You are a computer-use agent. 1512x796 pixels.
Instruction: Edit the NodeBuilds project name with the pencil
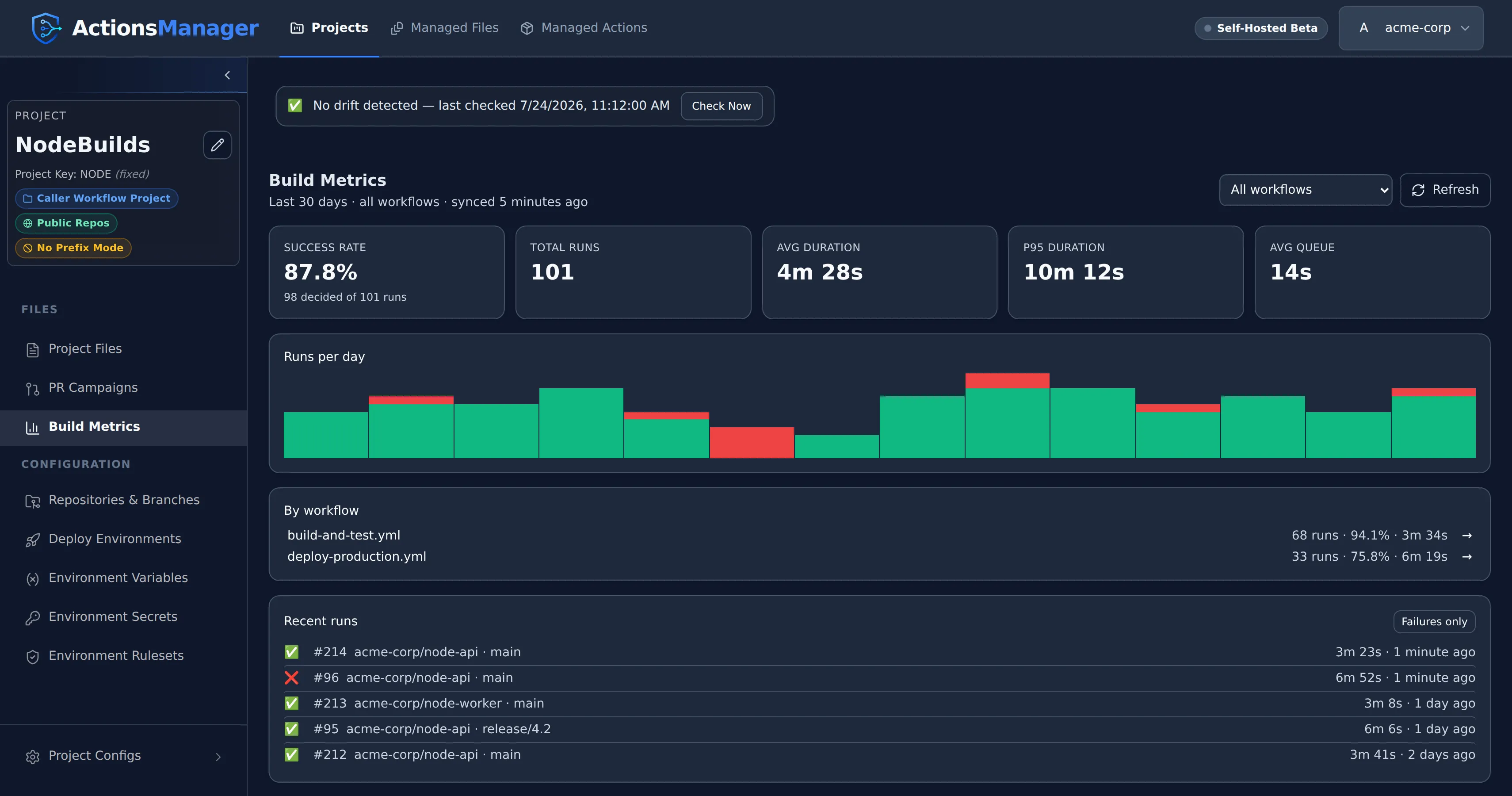(217, 145)
